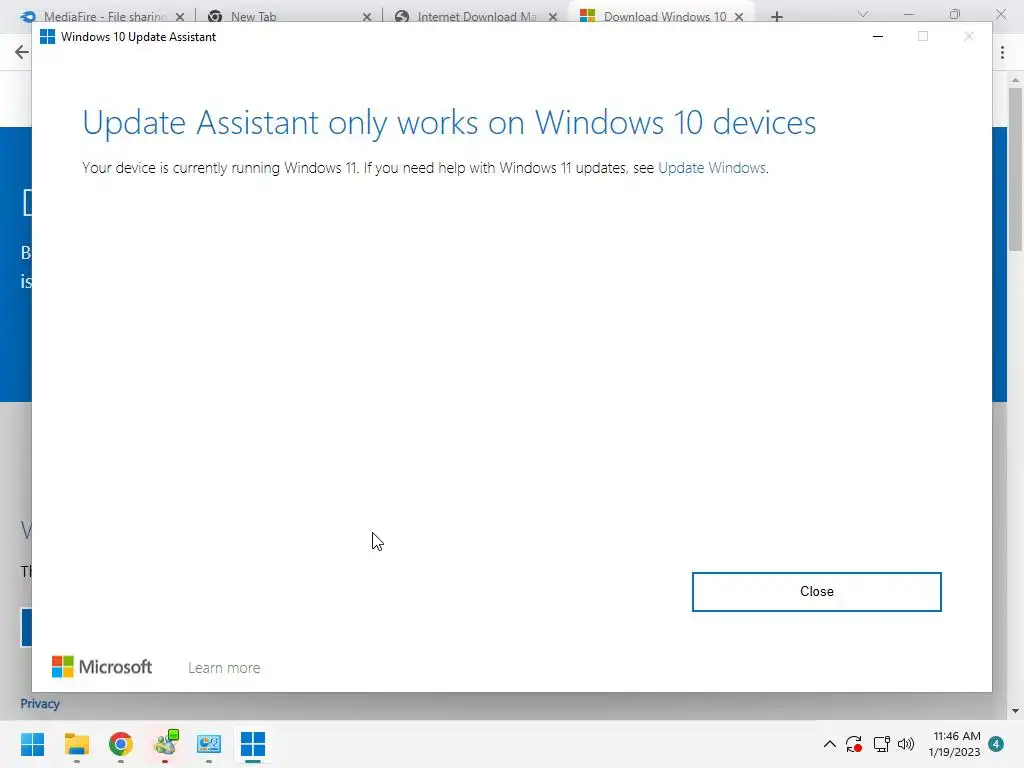Image resolution: width=1024 pixels, height=768 pixels.
Task: Click the sync status tray icon
Action: 854,744
